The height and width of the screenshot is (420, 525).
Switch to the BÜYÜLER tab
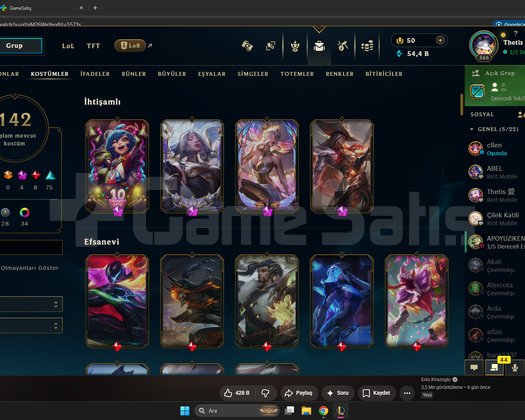pyautogui.click(x=172, y=74)
